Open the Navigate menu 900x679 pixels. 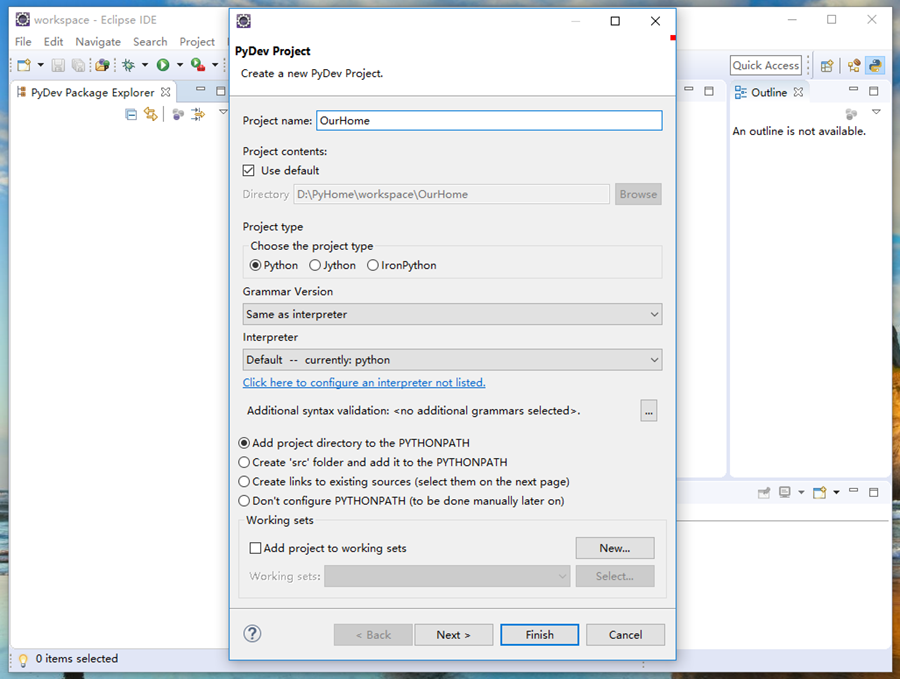98,42
